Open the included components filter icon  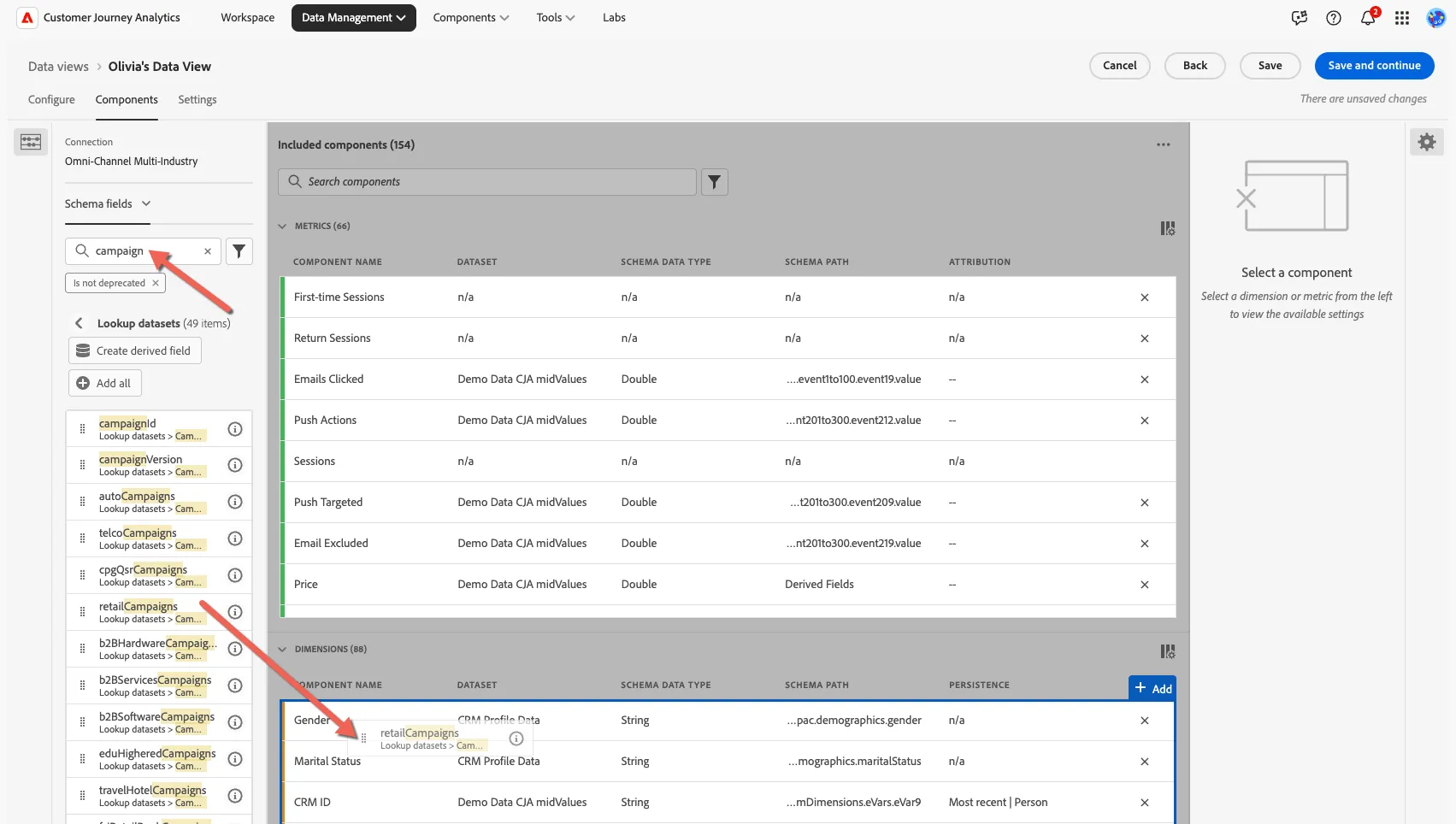coord(715,182)
